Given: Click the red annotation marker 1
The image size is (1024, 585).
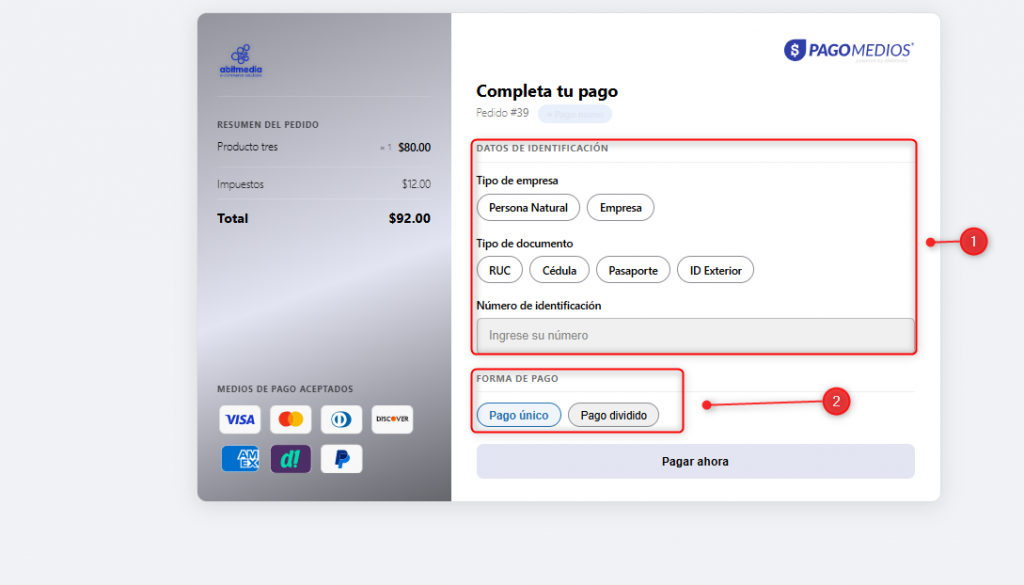Looking at the screenshot, I should (973, 241).
